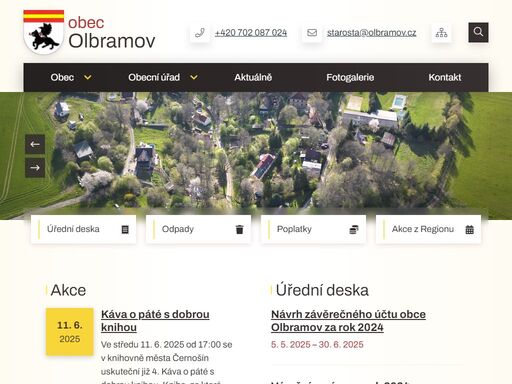Click the yellow 11. 6. 2025 date badge
This screenshot has height=384, width=512.
point(70,332)
